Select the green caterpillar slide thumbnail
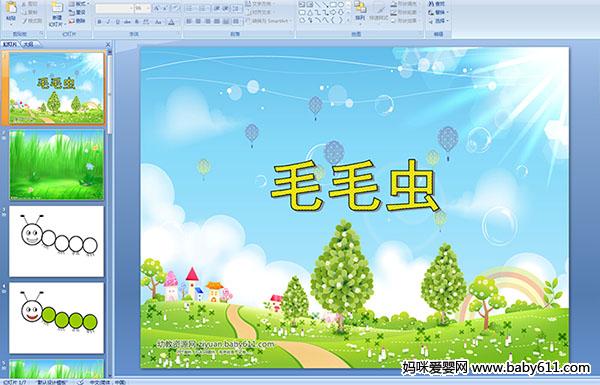 coord(57,318)
